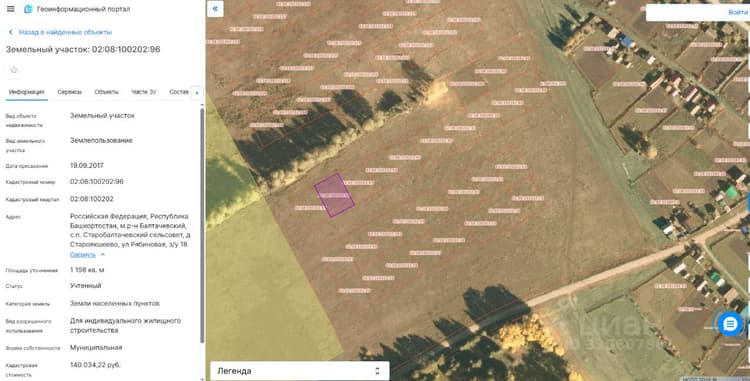Switch to the Части ЗУ tab
Viewport: 750px width, 381px height.
(x=144, y=92)
